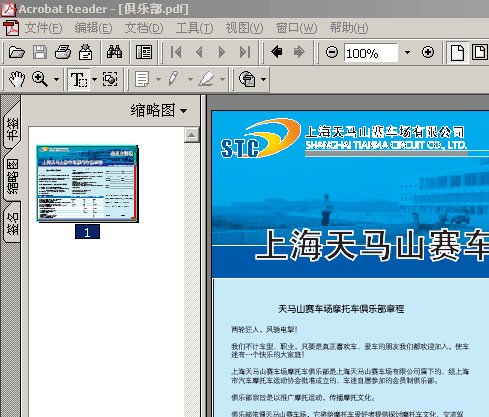The height and width of the screenshot is (417, 489).
Task: Click the next view forward arrow
Action: (x=299, y=52)
